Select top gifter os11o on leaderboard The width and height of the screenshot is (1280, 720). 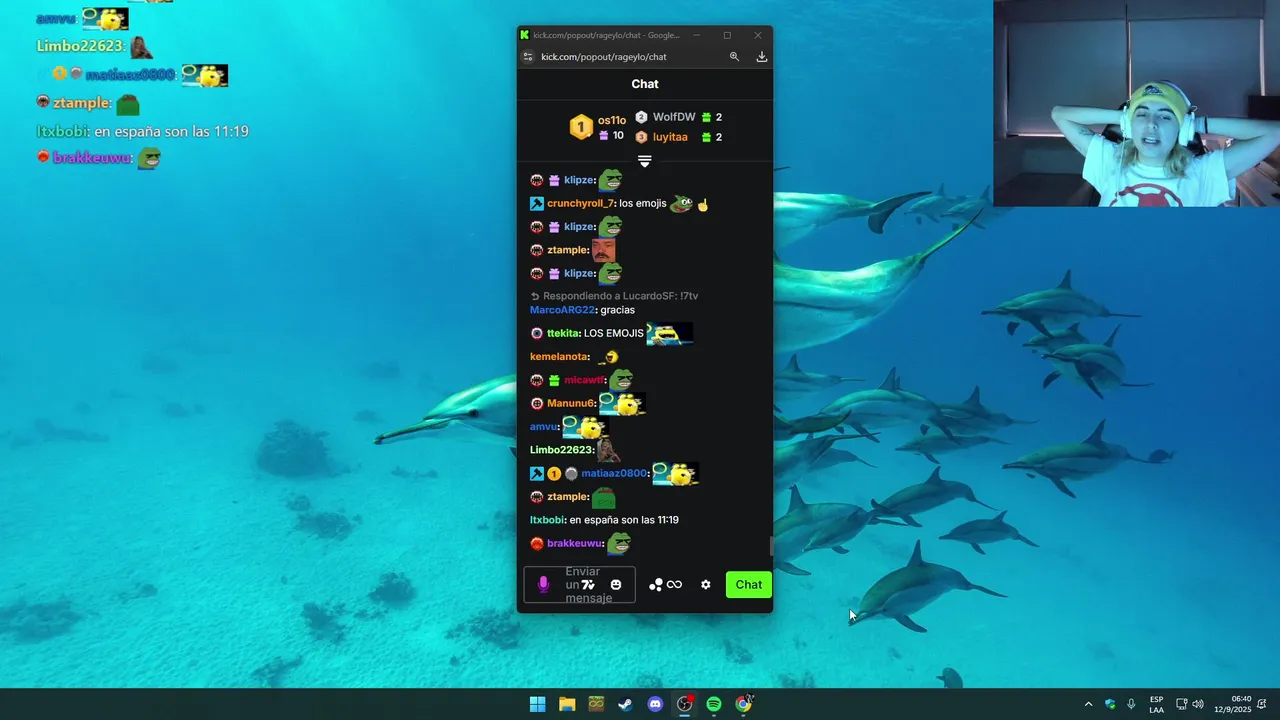click(x=612, y=121)
